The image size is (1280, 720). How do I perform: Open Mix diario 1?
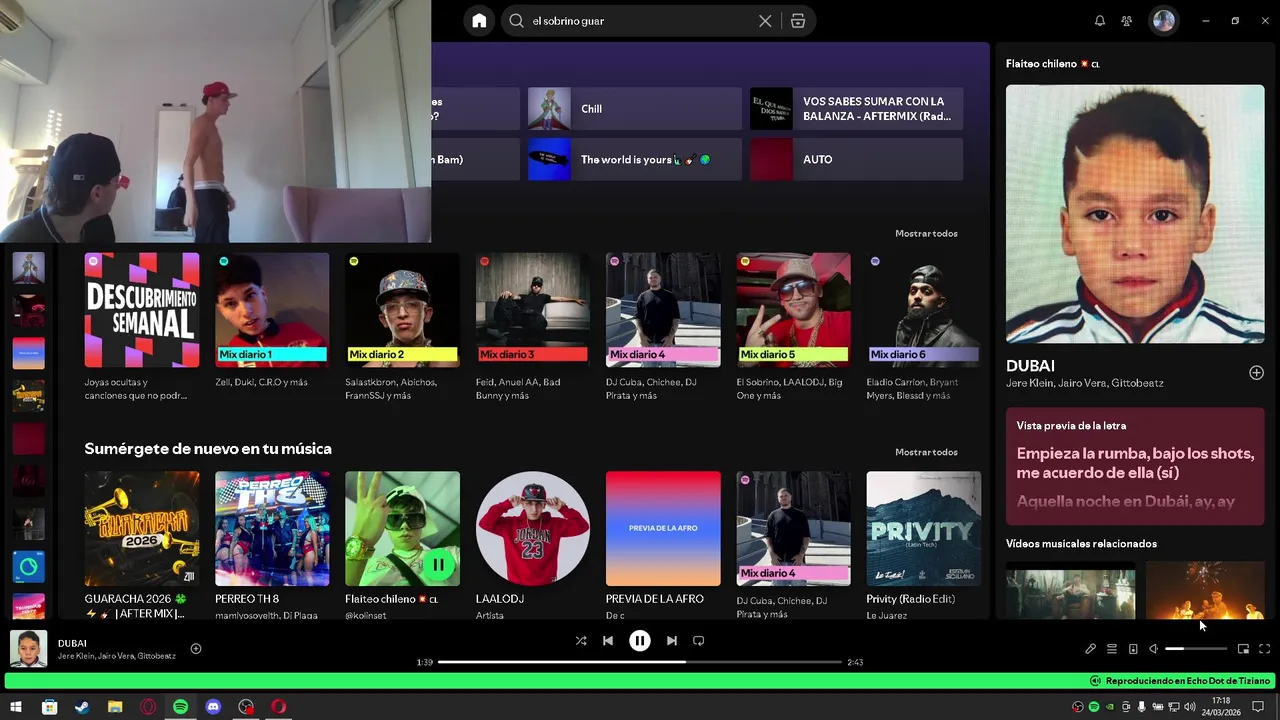[x=272, y=310]
